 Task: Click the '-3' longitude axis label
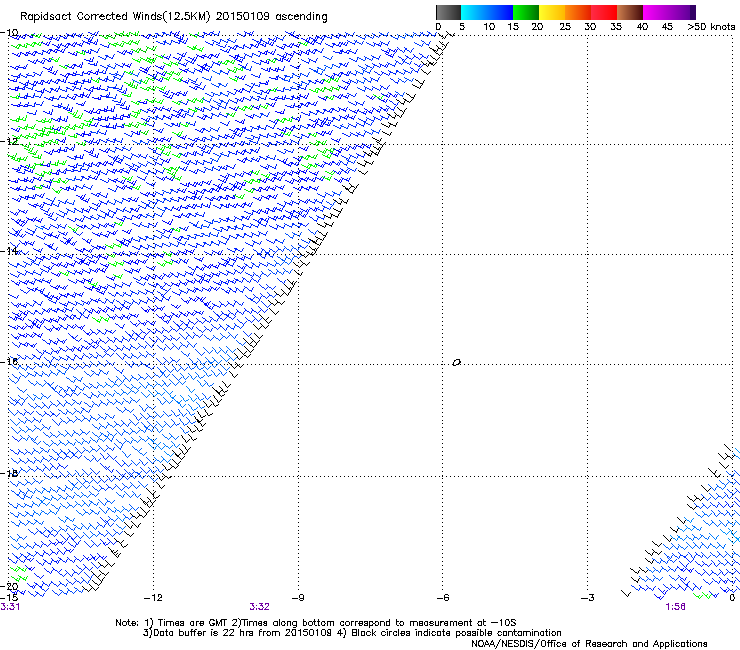(587, 598)
